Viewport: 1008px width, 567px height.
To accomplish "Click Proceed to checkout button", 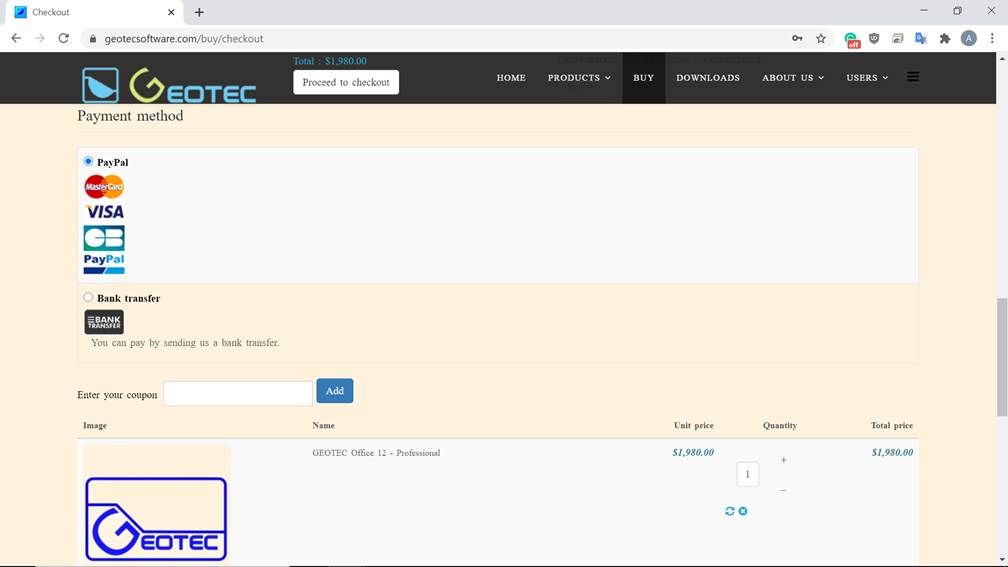I will click(346, 82).
